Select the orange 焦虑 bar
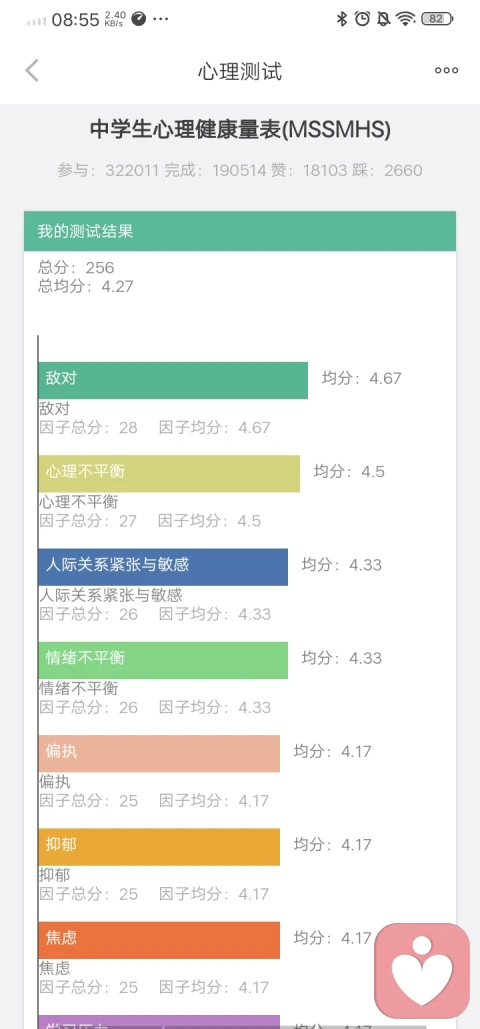 pyautogui.click(x=160, y=939)
